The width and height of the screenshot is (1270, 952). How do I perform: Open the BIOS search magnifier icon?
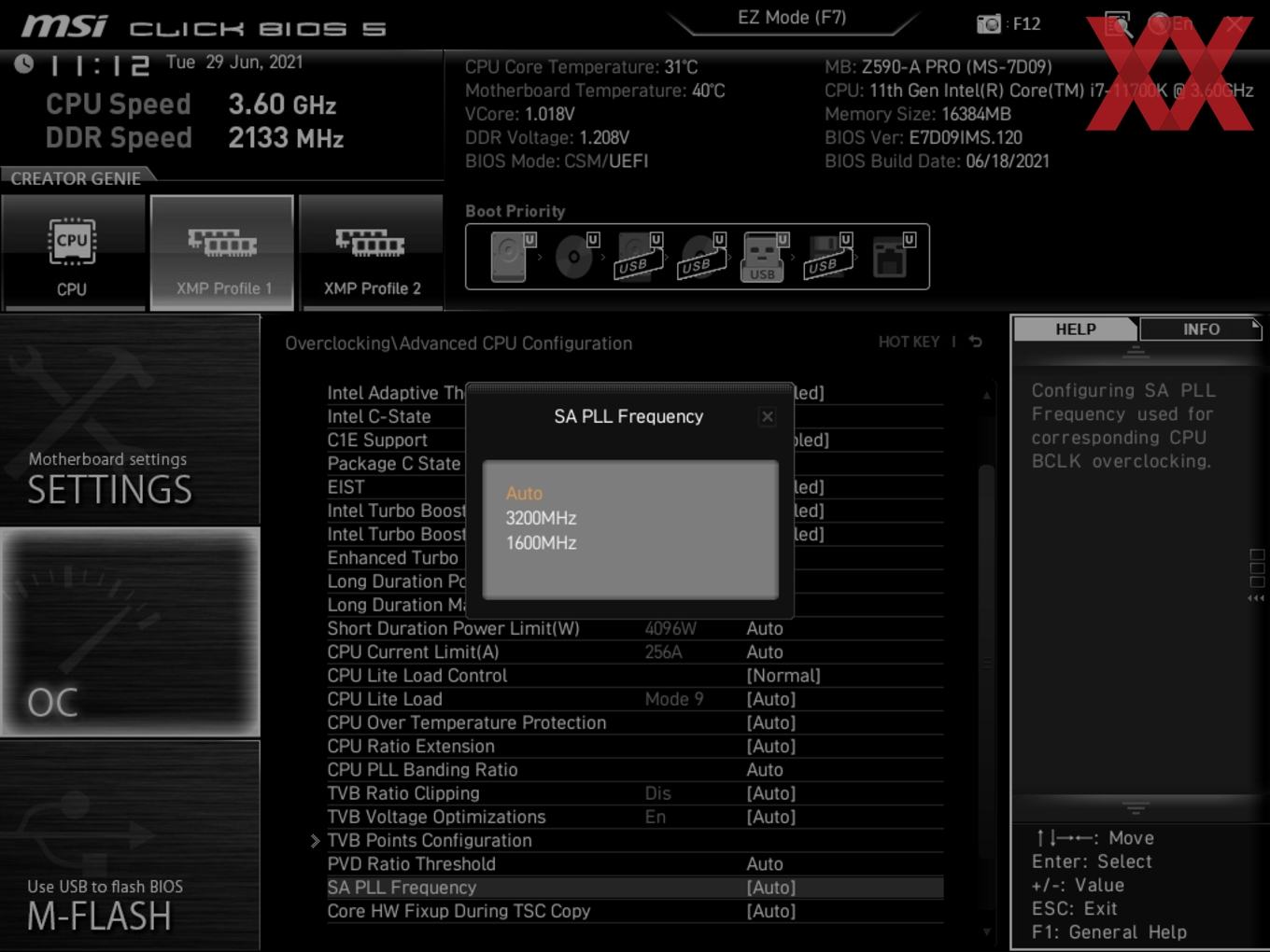point(1118,24)
